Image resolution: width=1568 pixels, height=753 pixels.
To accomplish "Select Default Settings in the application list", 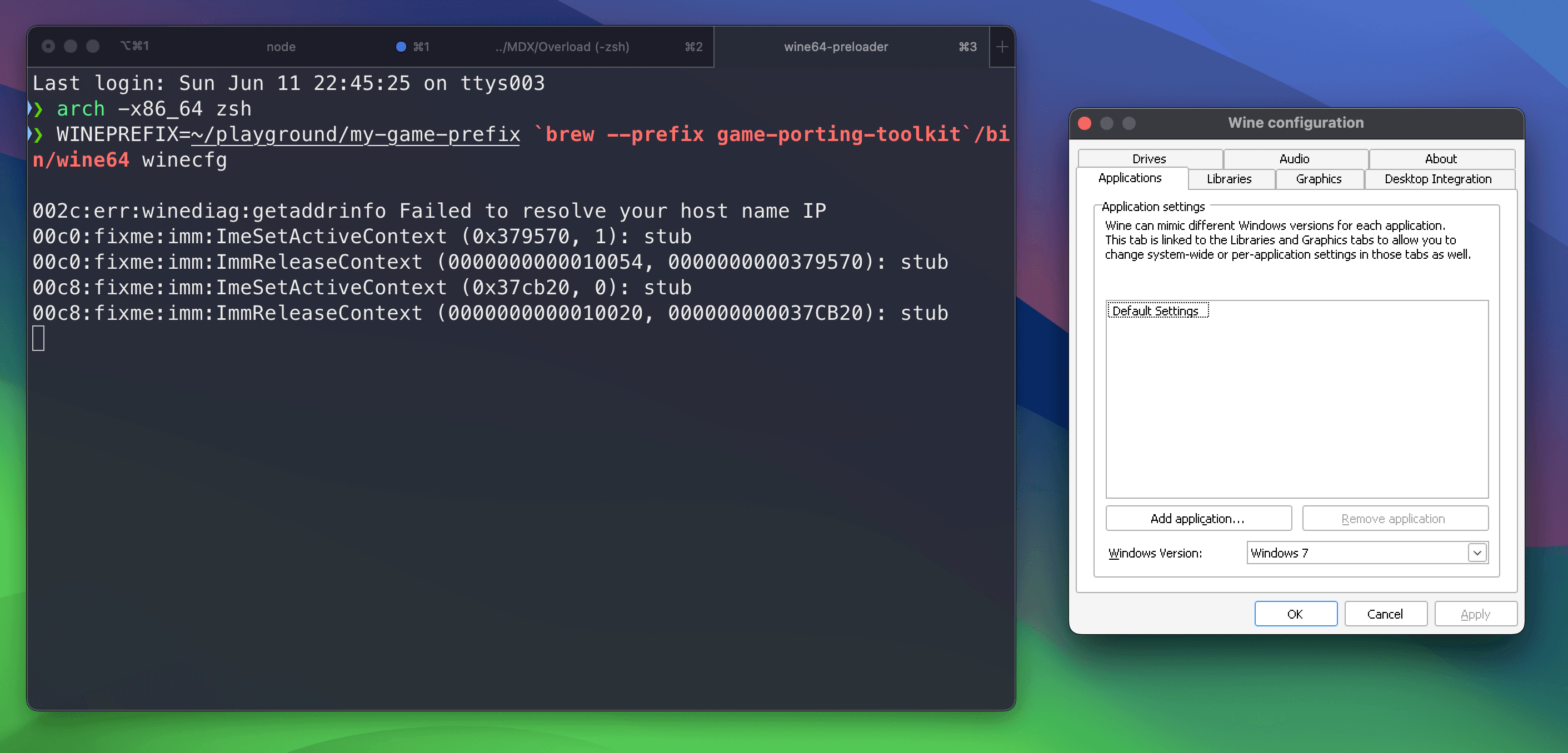I will coord(1156,311).
